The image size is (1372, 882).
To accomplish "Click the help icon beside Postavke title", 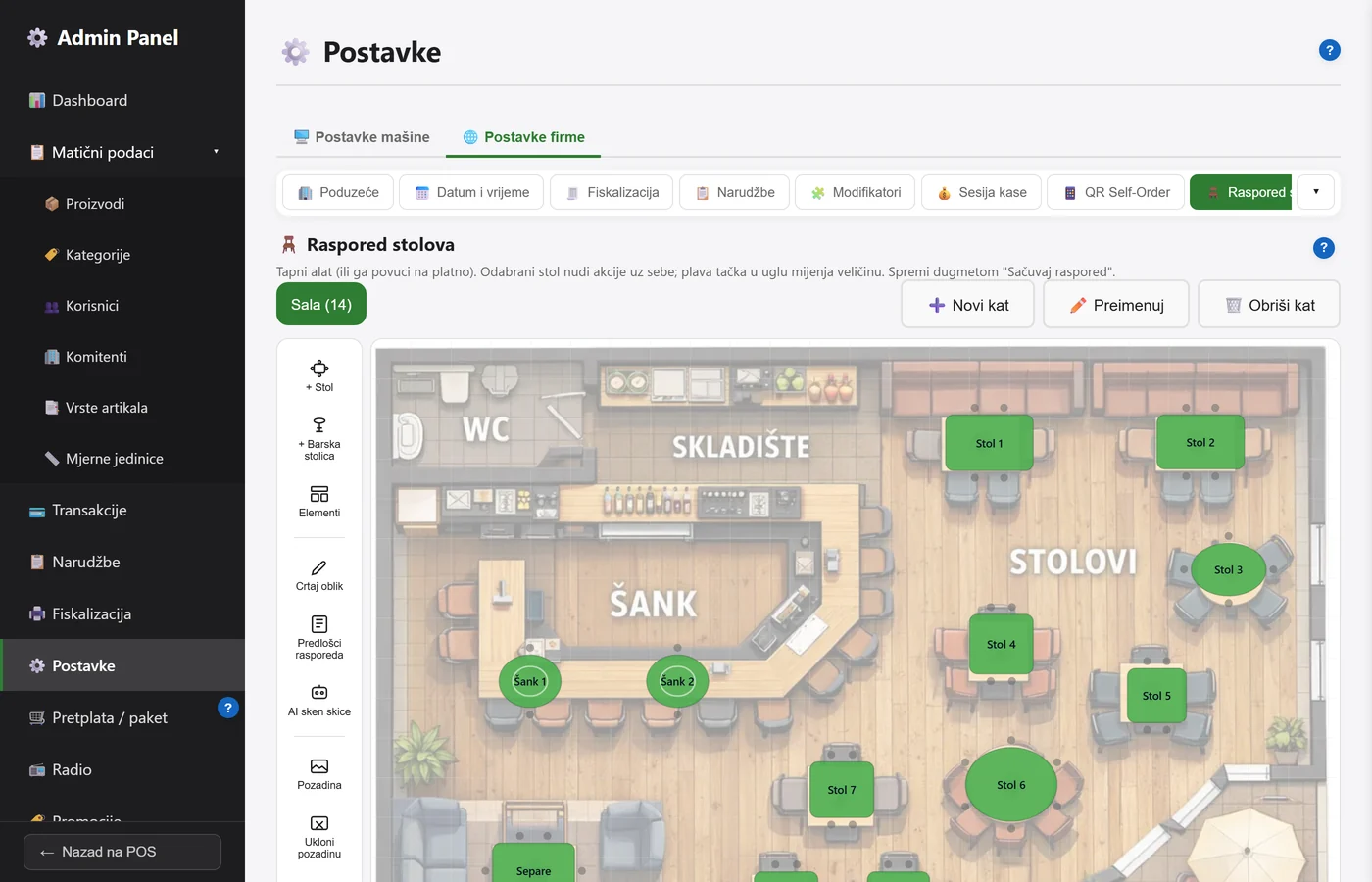I will 1330,50.
